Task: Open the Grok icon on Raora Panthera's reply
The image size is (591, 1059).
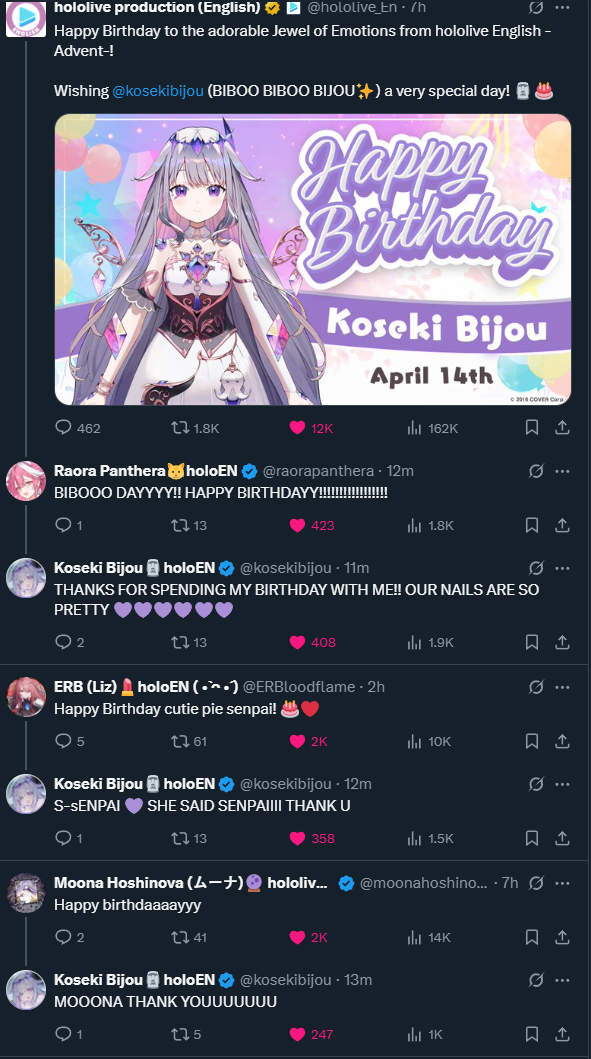Action: (x=536, y=471)
